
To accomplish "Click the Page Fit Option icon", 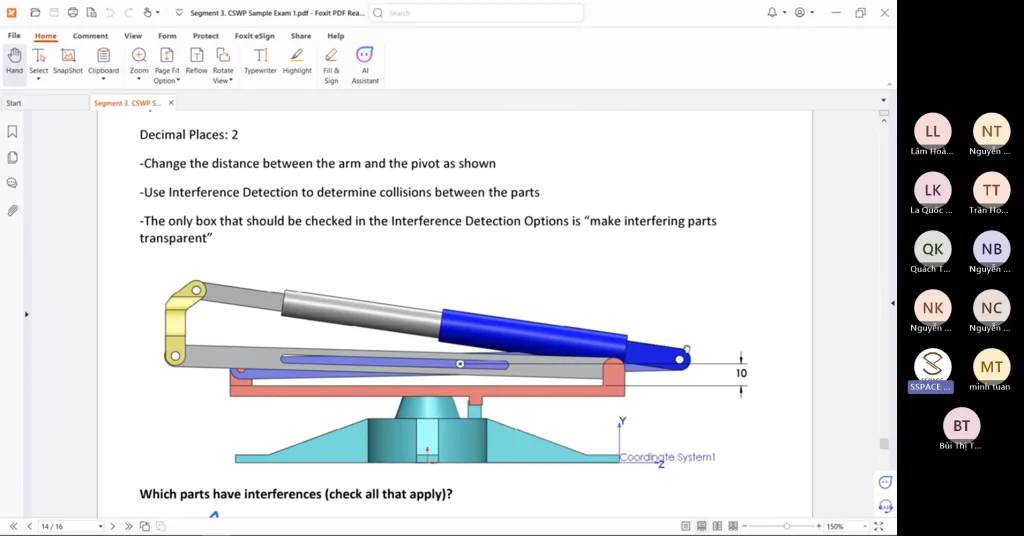I will pyautogui.click(x=167, y=56).
